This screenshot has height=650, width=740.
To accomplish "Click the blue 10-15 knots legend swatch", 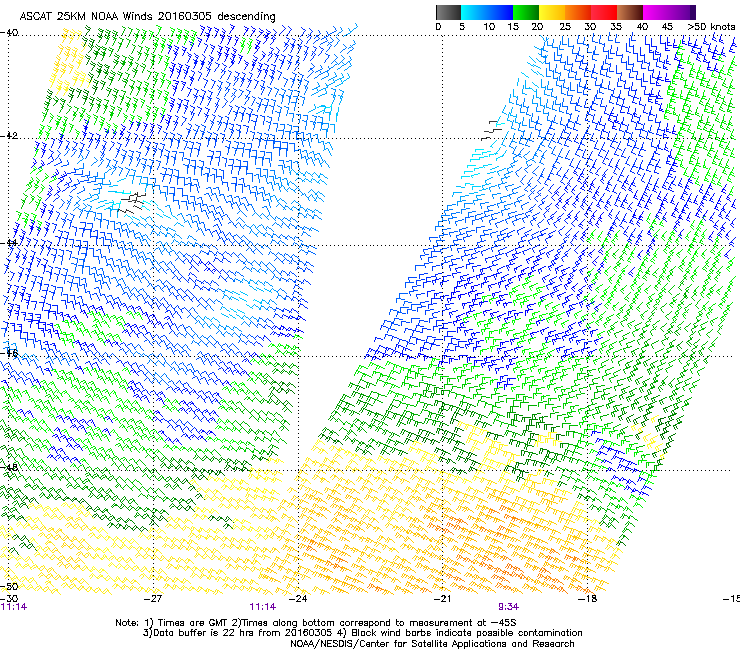I will [x=500, y=12].
